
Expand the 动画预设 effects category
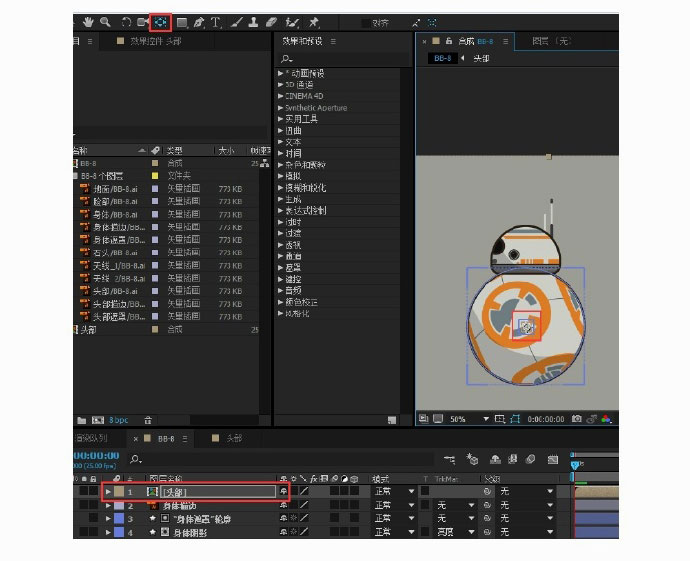[x=280, y=73]
